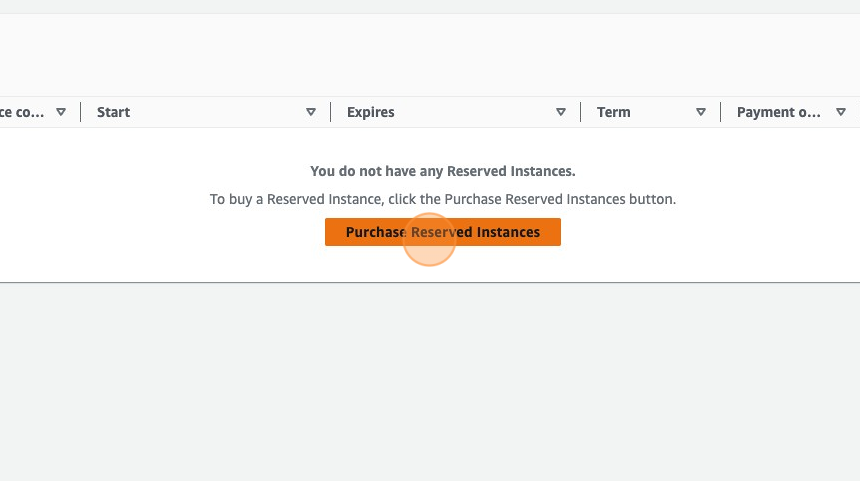The image size is (860, 481).
Task: Sort table by Expires column header
Action: pyautogui.click(x=370, y=112)
